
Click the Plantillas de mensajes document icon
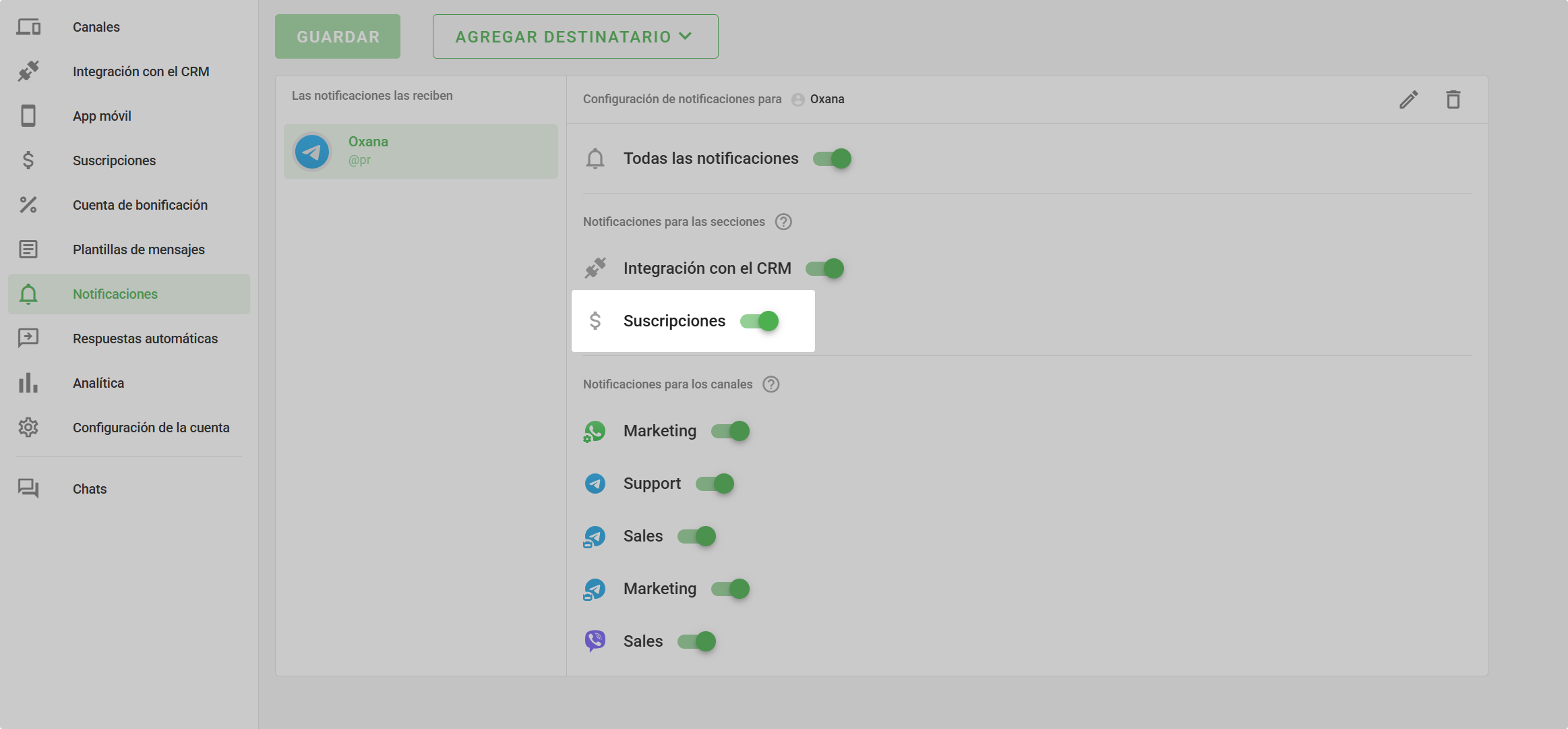tap(28, 250)
